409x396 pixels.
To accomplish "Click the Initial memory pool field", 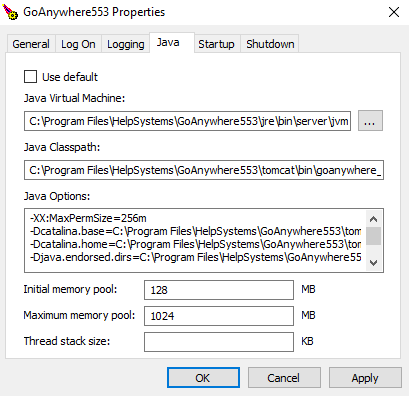I will [x=219, y=290].
